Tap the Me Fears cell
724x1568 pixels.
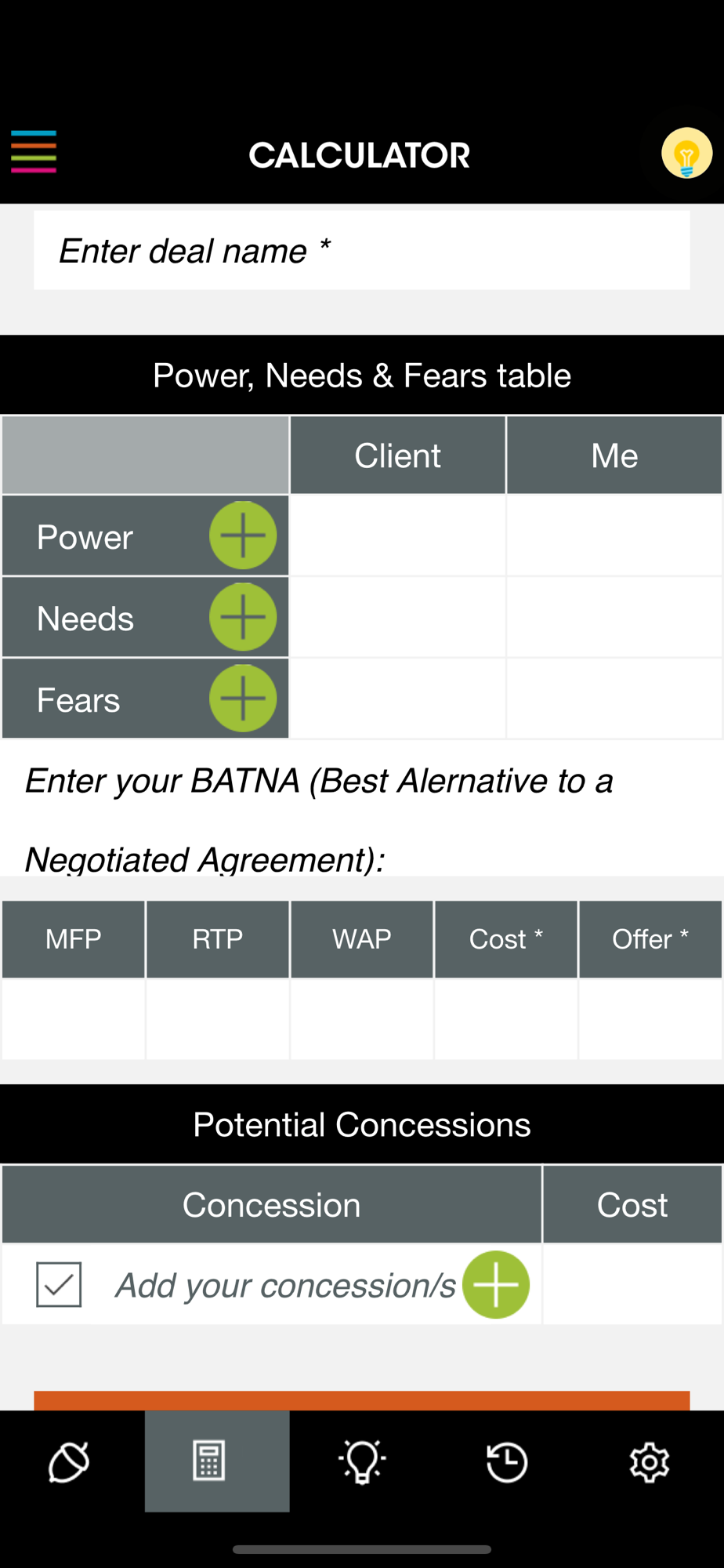614,699
